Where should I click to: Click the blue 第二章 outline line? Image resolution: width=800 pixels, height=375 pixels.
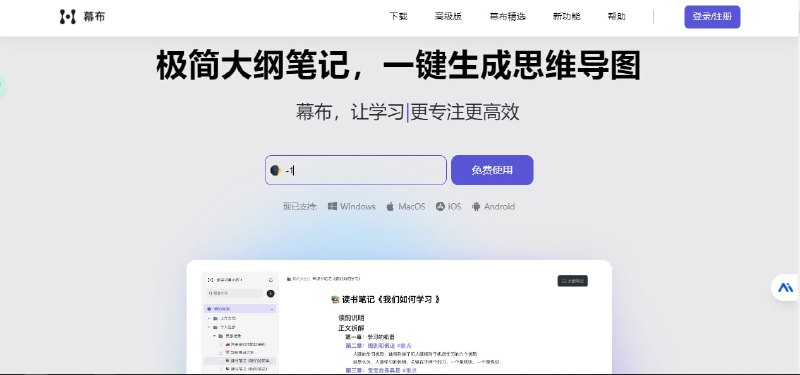(x=378, y=345)
